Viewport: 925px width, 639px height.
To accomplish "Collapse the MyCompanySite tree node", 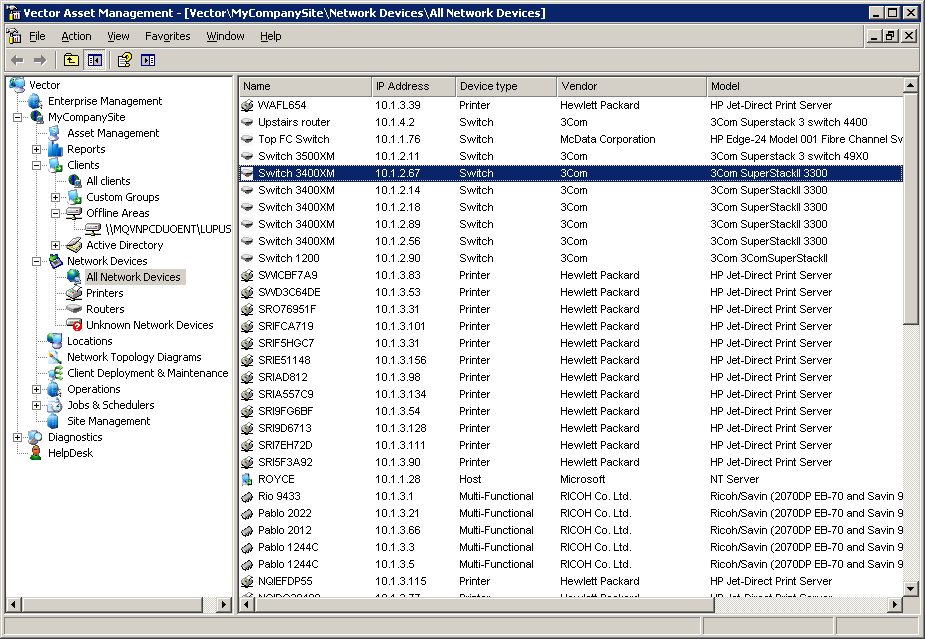I will point(17,117).
